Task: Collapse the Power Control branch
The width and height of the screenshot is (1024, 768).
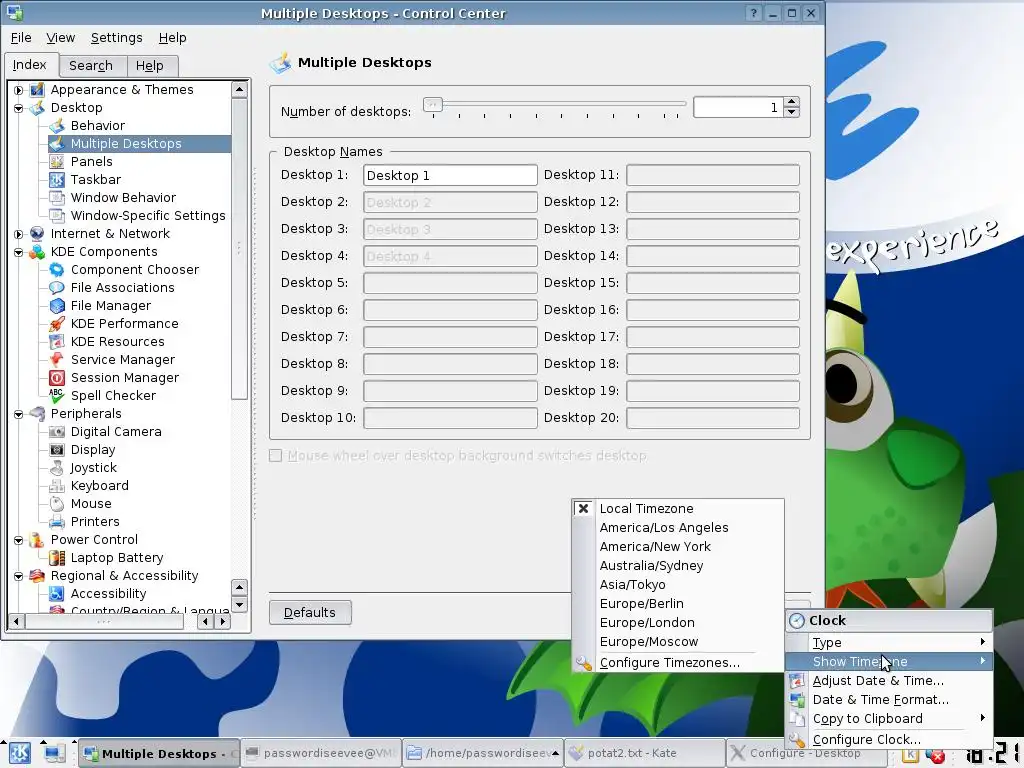Action: tap(18, 540)
